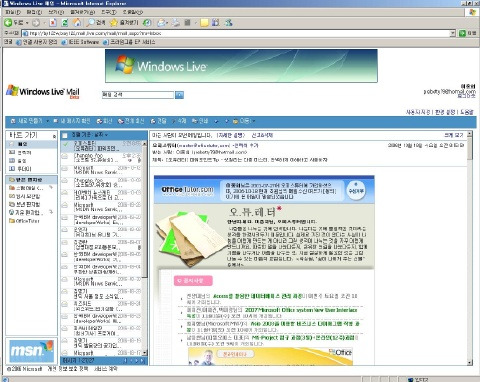This screenshot has height=382, width=480.
Task: Click reading pane scrollbar down arrow
Action: [x=469, y=362]
